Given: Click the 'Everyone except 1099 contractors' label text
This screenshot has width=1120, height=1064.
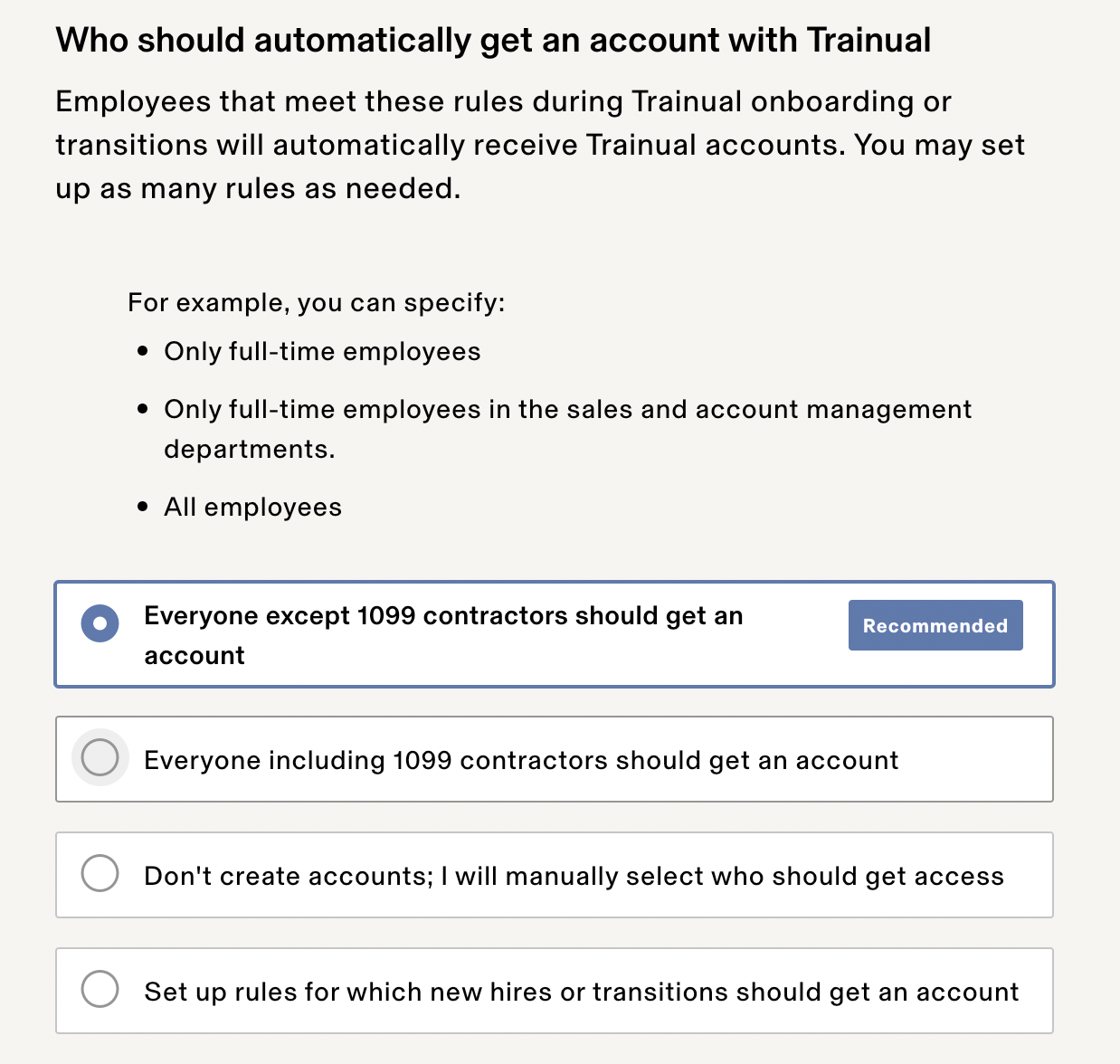Looking at the screenshot, I should tap(442, 616).
